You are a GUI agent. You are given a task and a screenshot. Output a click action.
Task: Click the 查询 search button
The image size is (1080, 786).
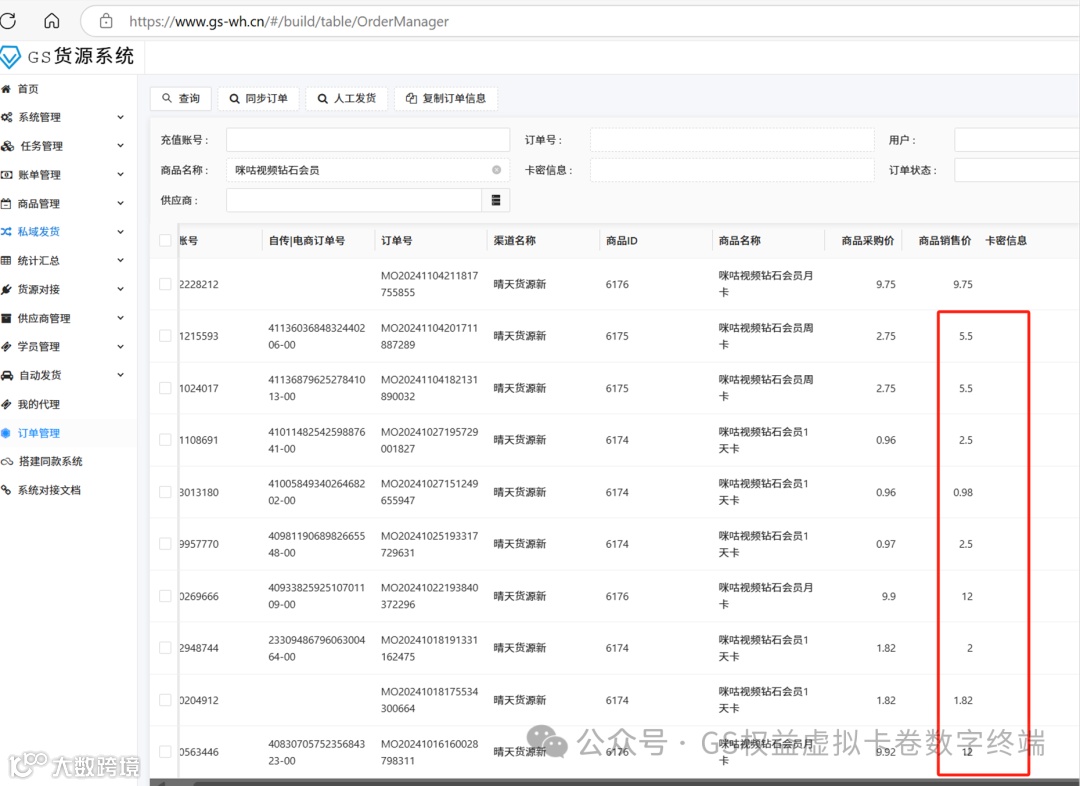pyautogui.click(x=181, y=99)
